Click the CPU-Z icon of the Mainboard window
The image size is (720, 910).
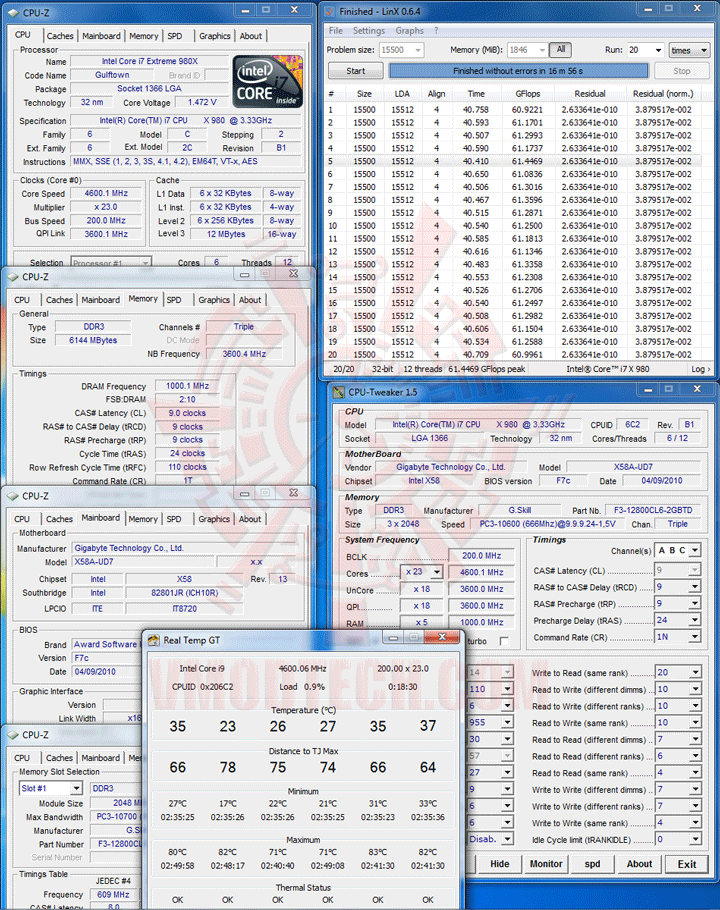pos(13,496)
